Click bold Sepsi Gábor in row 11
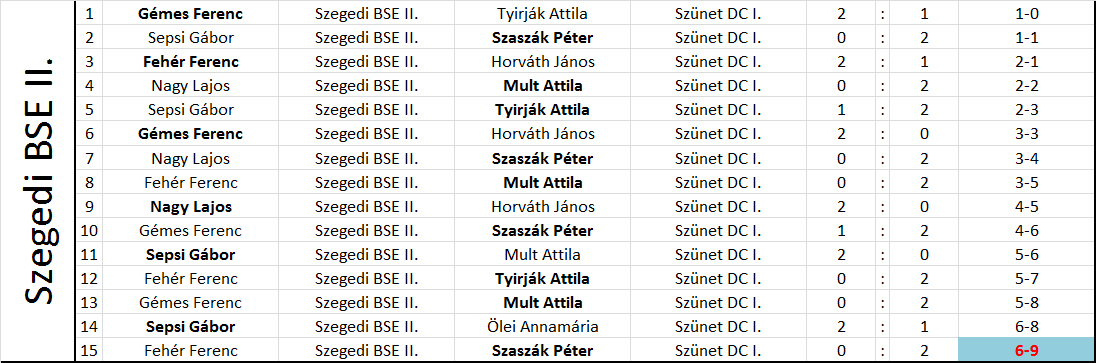The image size is (1096, 363). click(191, 255)
